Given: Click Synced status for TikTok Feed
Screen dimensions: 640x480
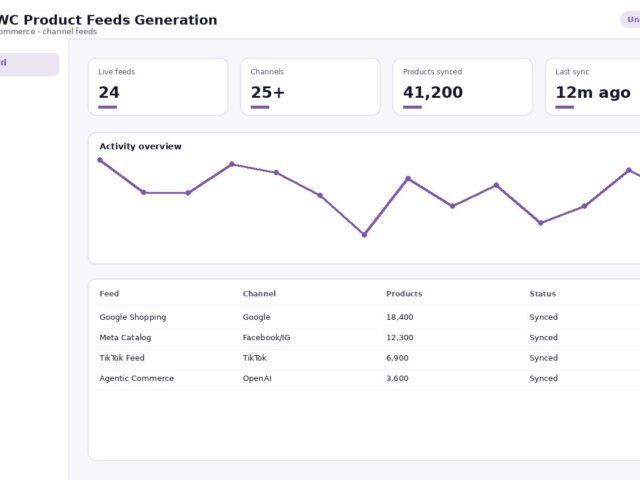Looking at the screenshot, I should [x=543, y=358].
